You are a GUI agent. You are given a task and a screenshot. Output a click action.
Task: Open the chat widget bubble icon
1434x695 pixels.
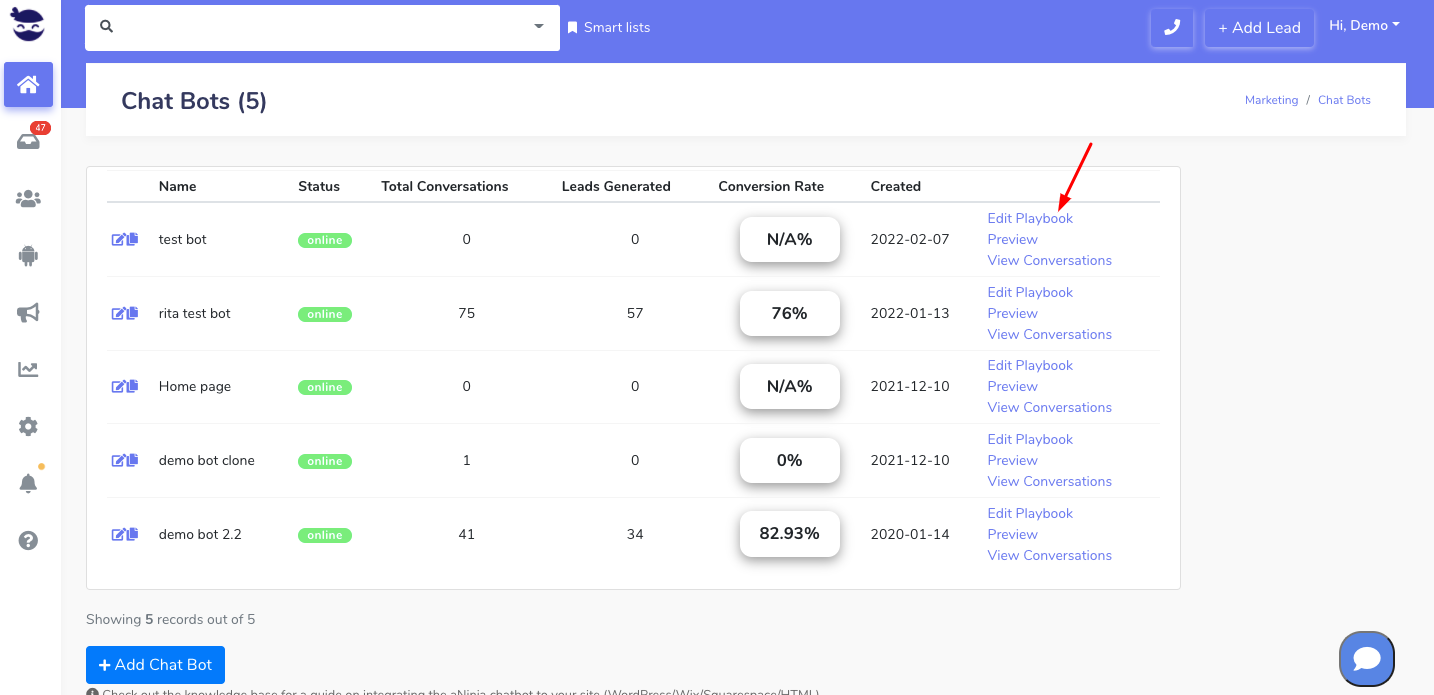click(x=1366, y=658)
